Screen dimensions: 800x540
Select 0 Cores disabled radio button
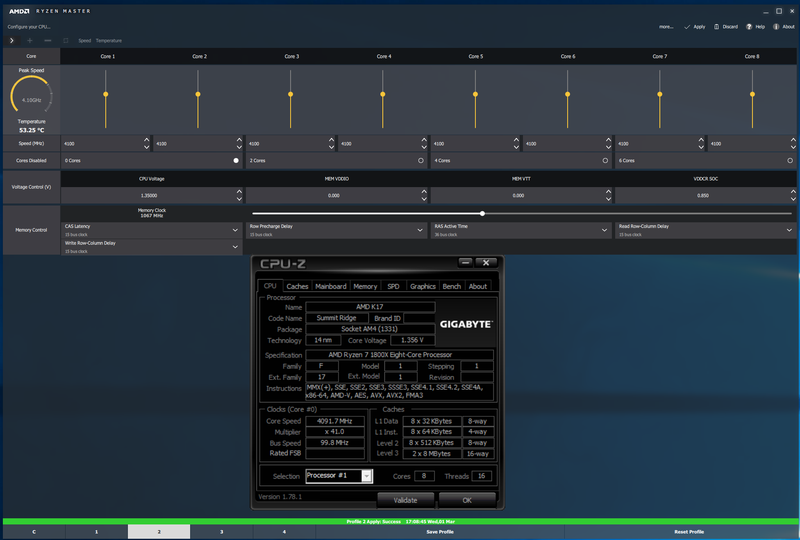(x=236, y=160)
